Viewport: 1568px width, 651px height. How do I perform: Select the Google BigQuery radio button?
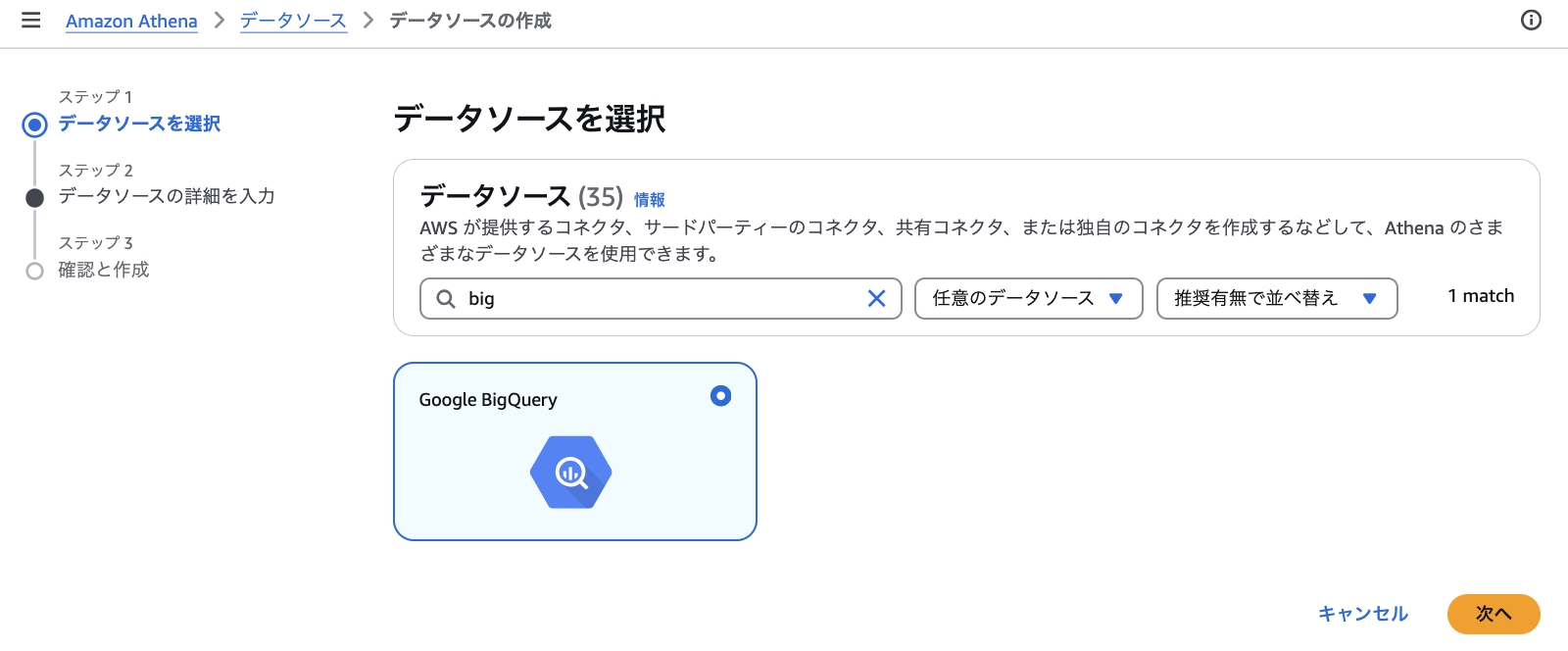coord(721,396)
